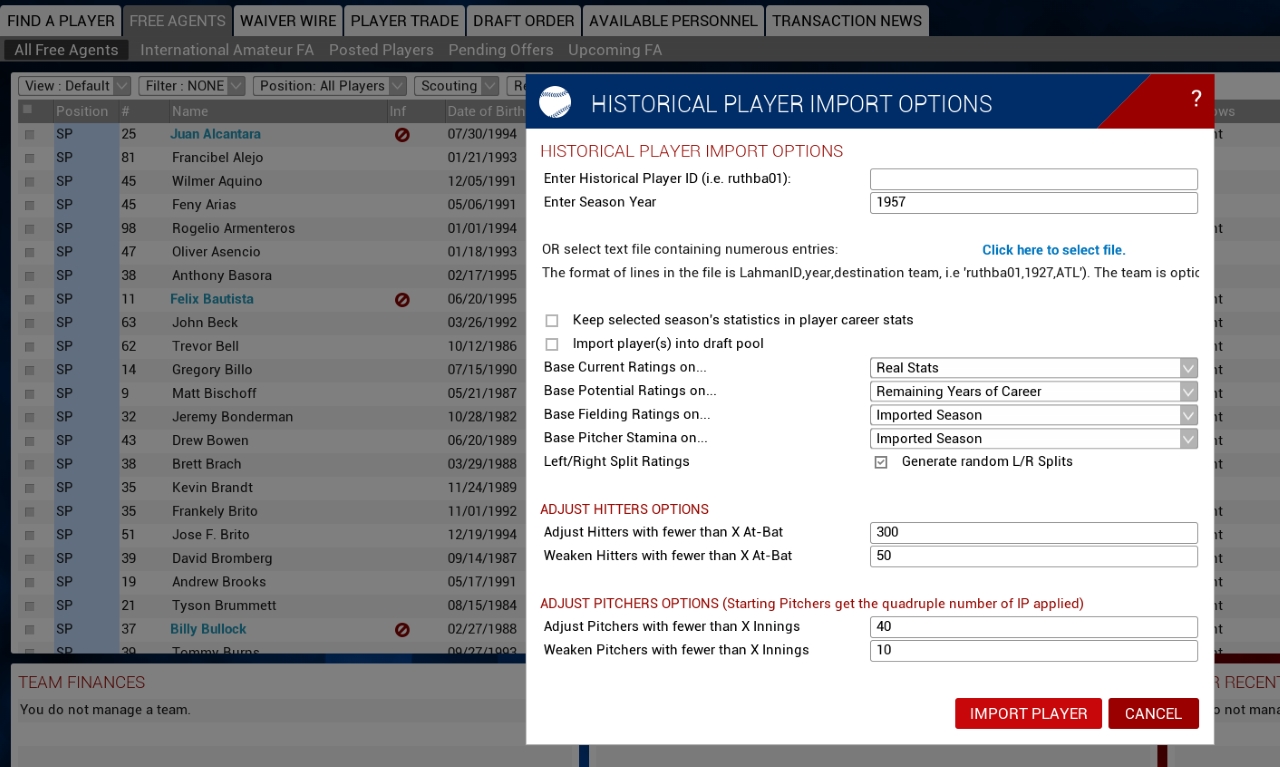
Task: Enable Keep selected season's statistics checkbox
Action: coord(552,321)
